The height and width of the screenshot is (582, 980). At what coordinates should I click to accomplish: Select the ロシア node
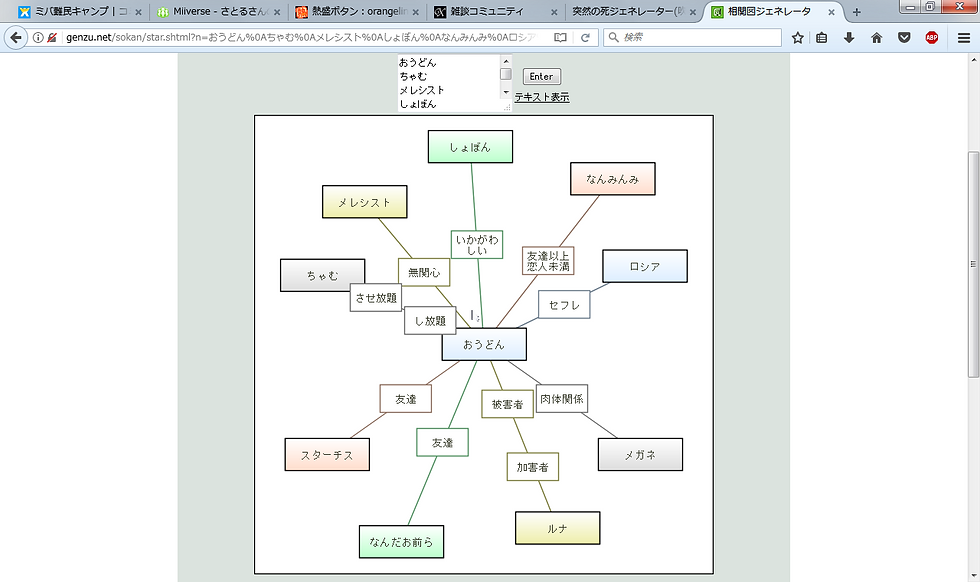[x=645, y=266]
